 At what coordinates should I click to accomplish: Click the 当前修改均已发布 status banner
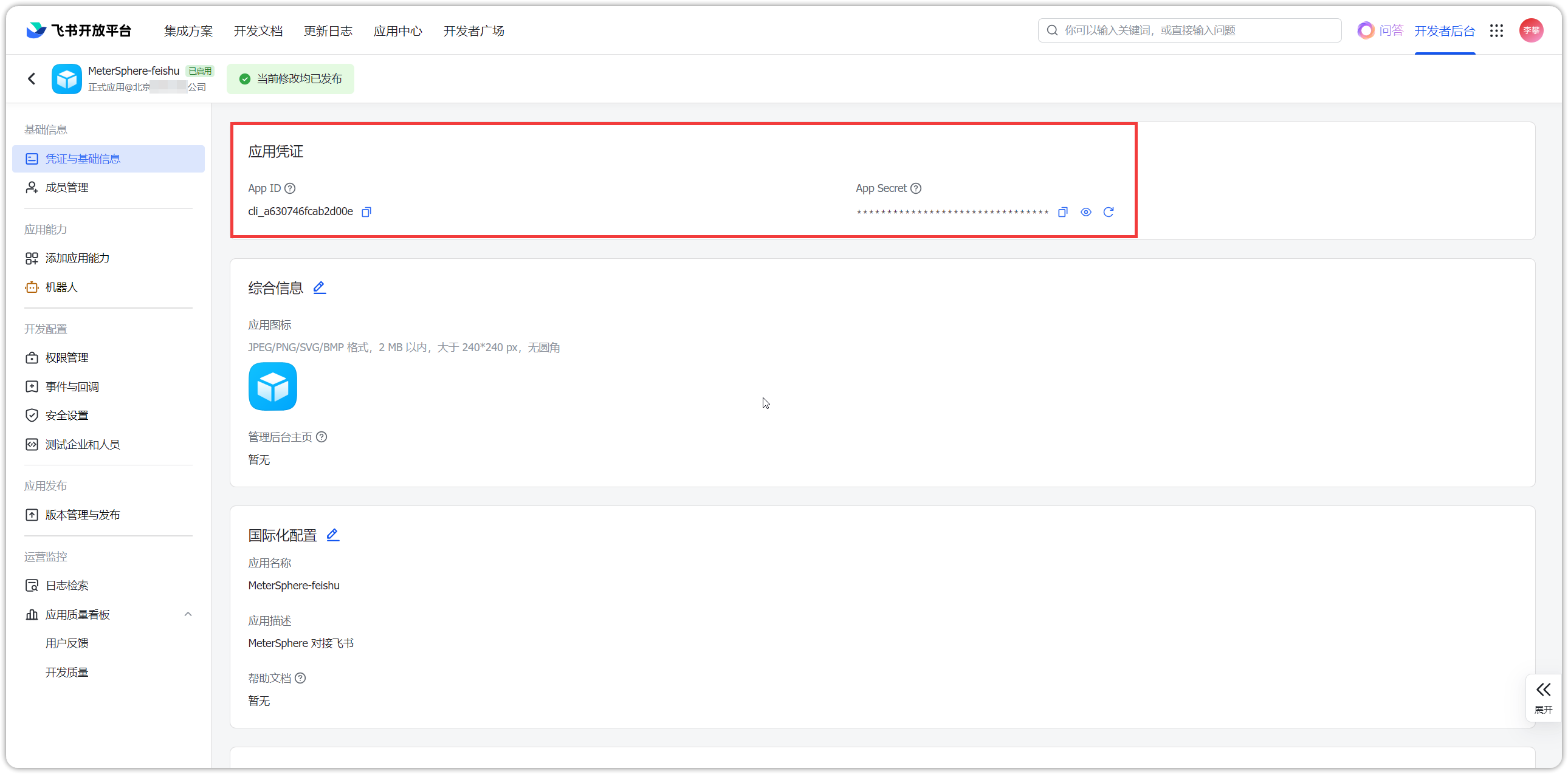[x=291, y=79]
